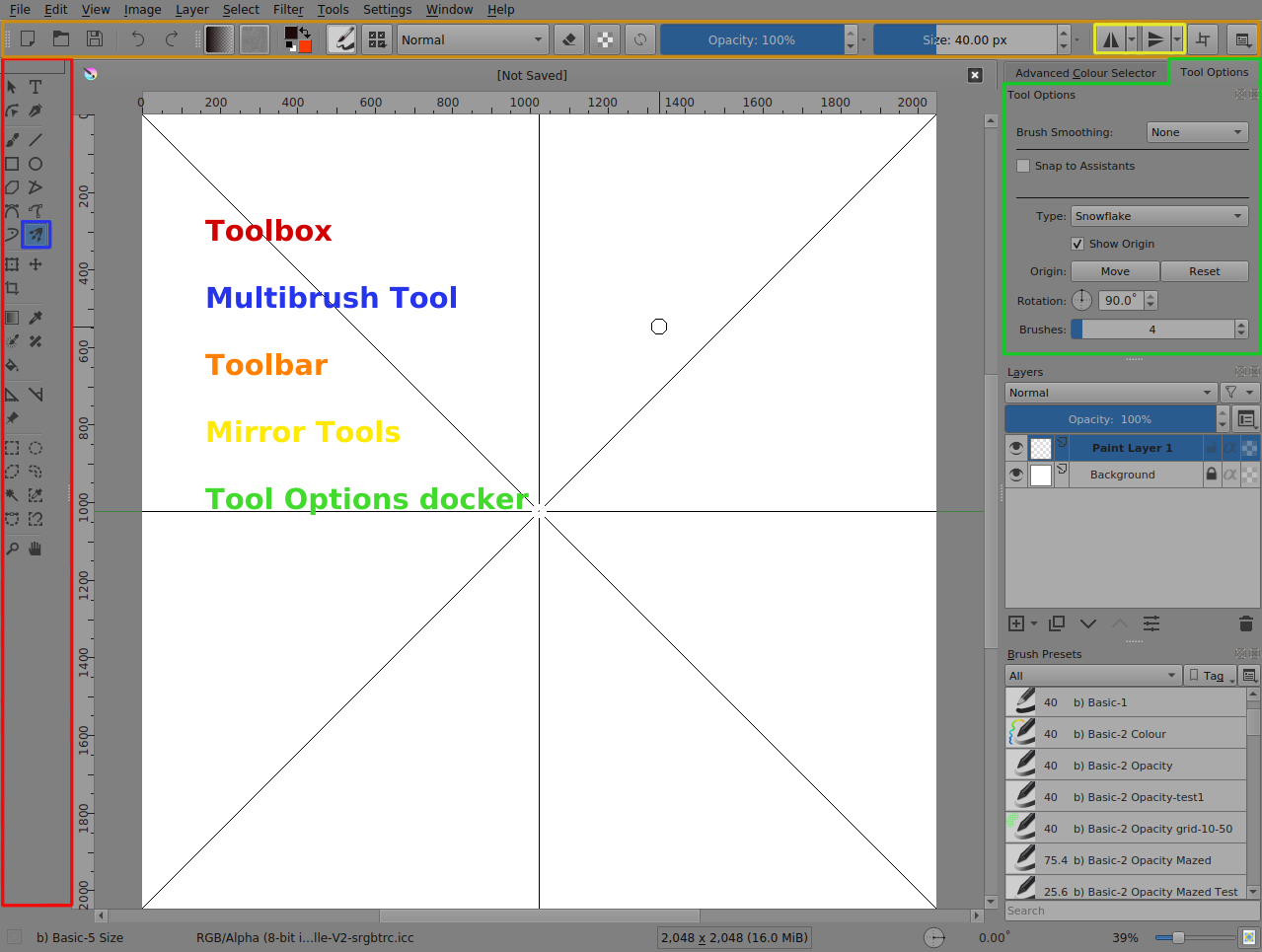Switch to Advanced Colour Selector tab
1262x952 pixels.
pyautogui.click(x=1084, y=73)
